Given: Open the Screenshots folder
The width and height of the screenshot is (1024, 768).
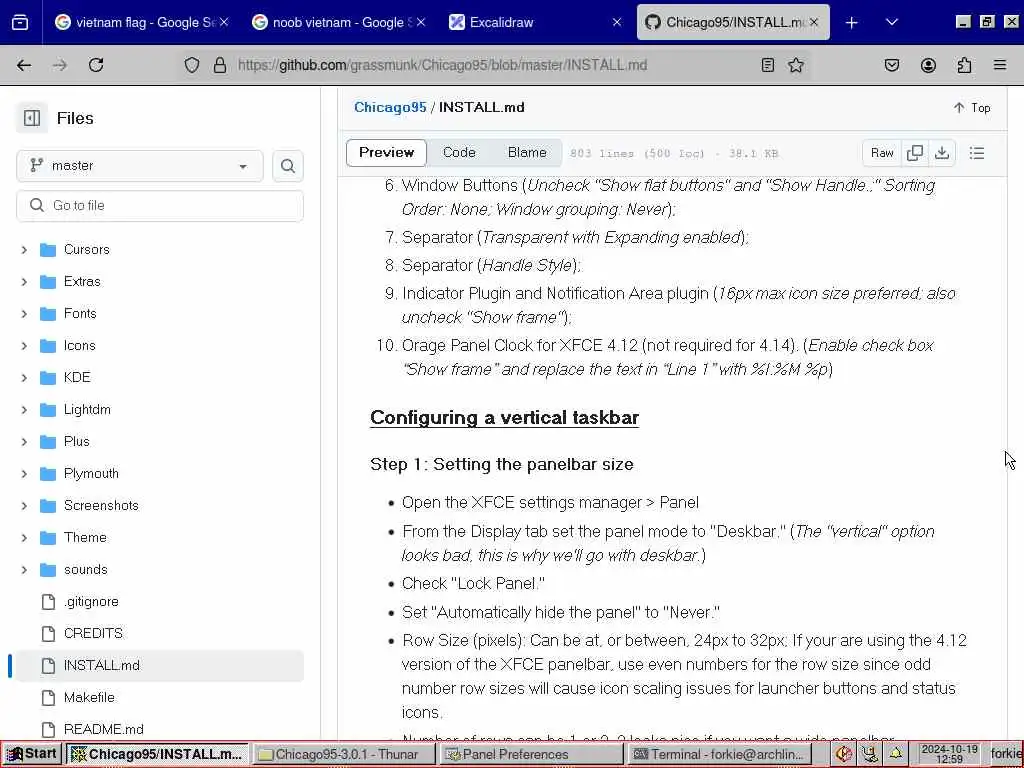Looking at the screenshot, I should click(x=101, y=505).
